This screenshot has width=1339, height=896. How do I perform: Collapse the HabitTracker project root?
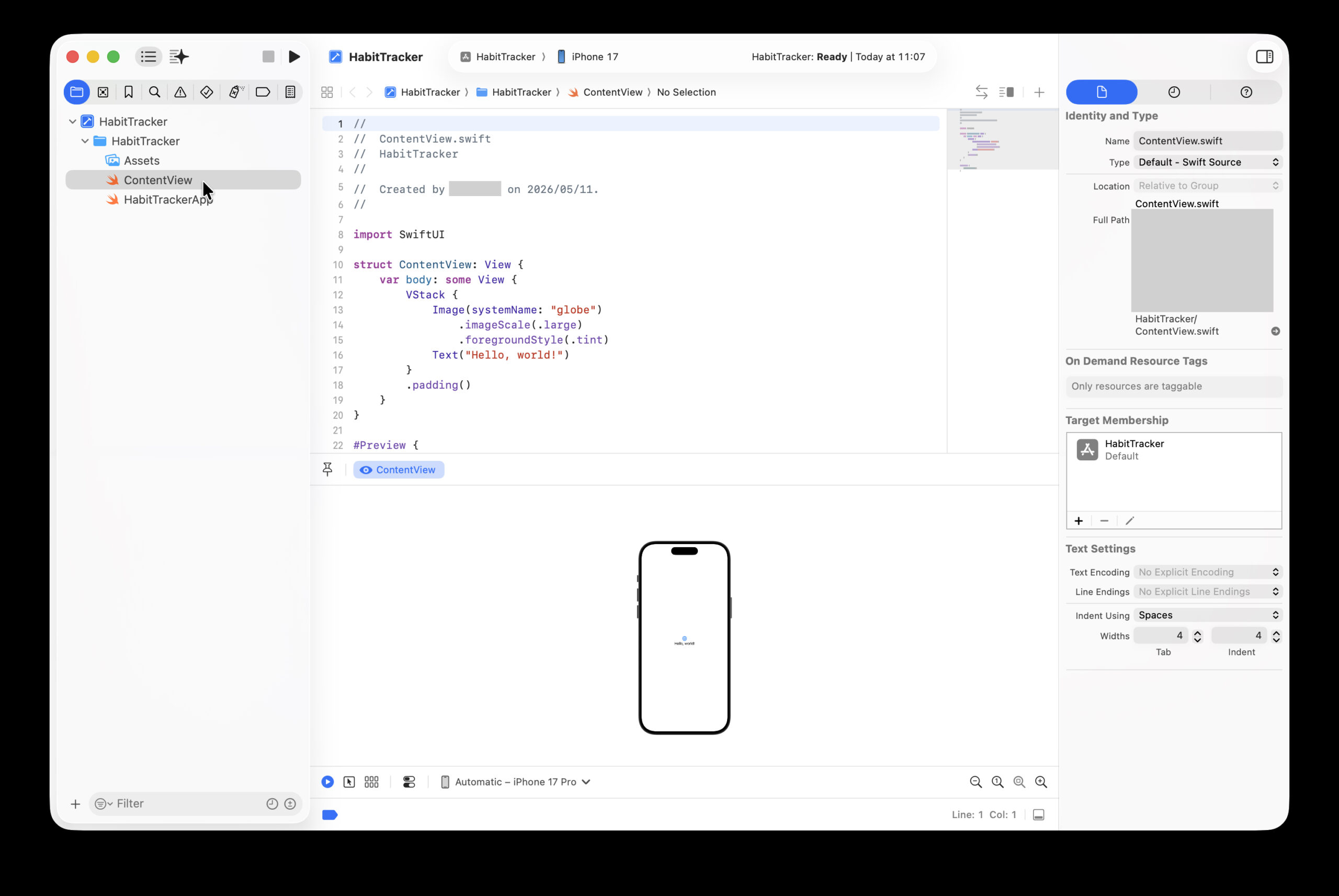point(73,122)
